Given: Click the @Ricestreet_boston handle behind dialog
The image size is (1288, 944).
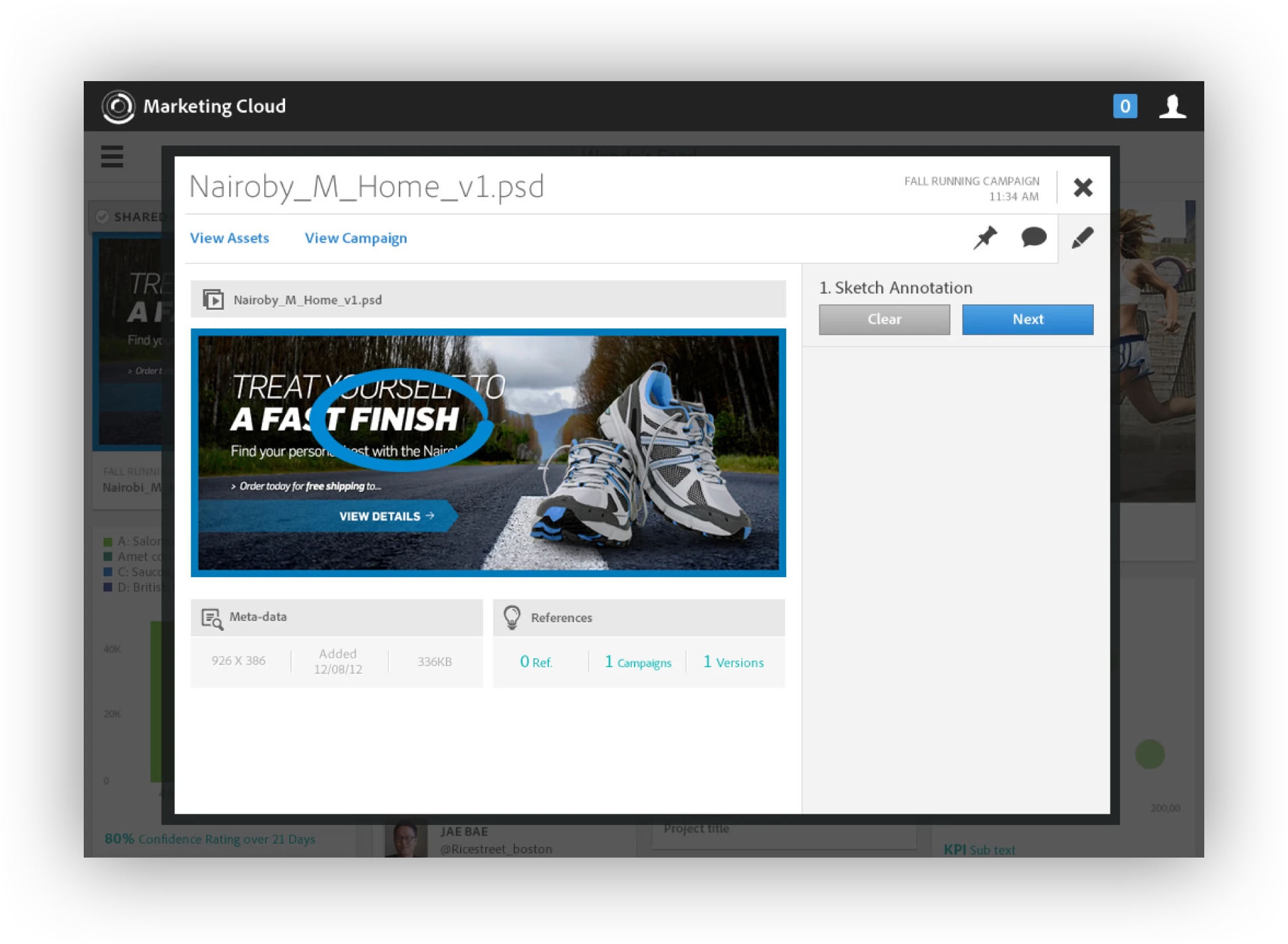Looking at the screenshot, I should click(x=496, y=849).
